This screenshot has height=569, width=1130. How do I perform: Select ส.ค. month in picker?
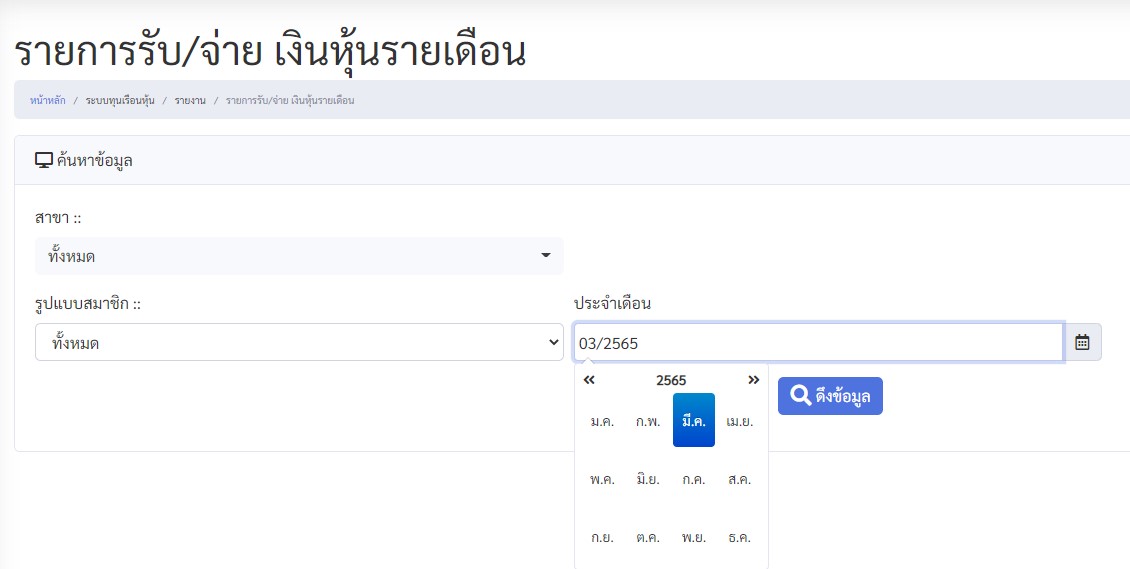coord(740,479)
